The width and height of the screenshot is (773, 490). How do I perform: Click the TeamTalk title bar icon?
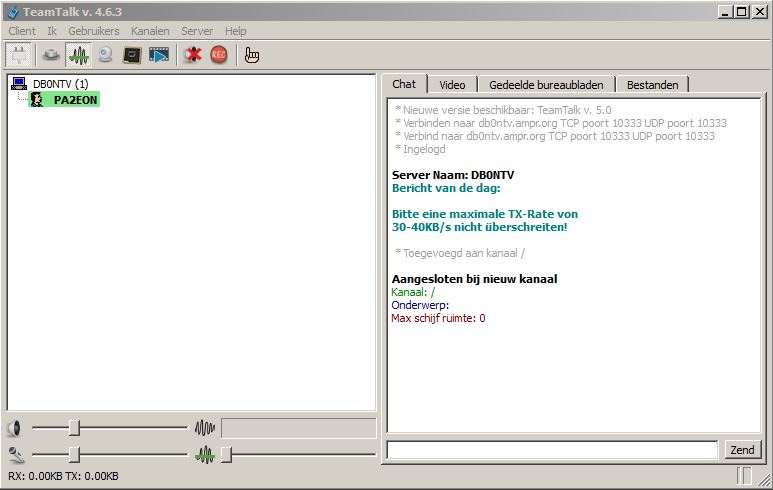click(14, 12)
